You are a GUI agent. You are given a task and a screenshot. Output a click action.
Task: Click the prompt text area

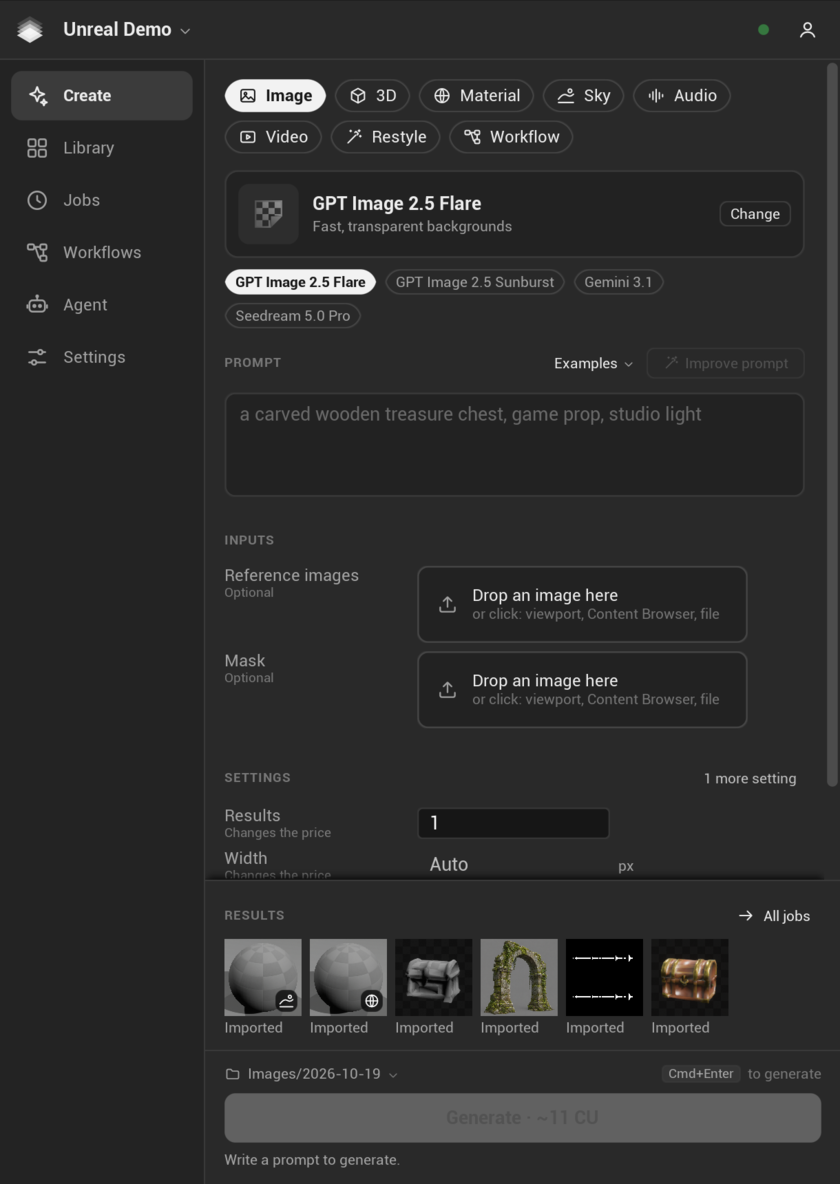[x=514, y=445]
